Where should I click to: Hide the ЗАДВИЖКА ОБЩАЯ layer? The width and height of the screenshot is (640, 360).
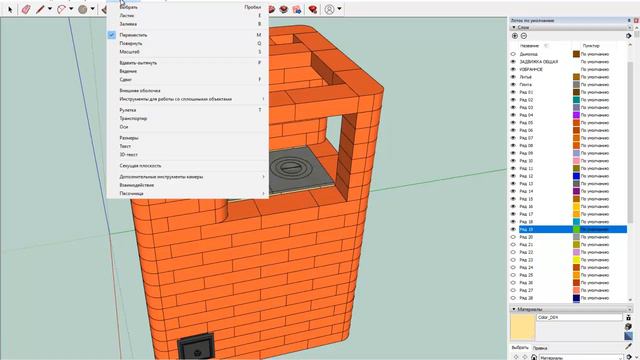click(x=513, y=62)
